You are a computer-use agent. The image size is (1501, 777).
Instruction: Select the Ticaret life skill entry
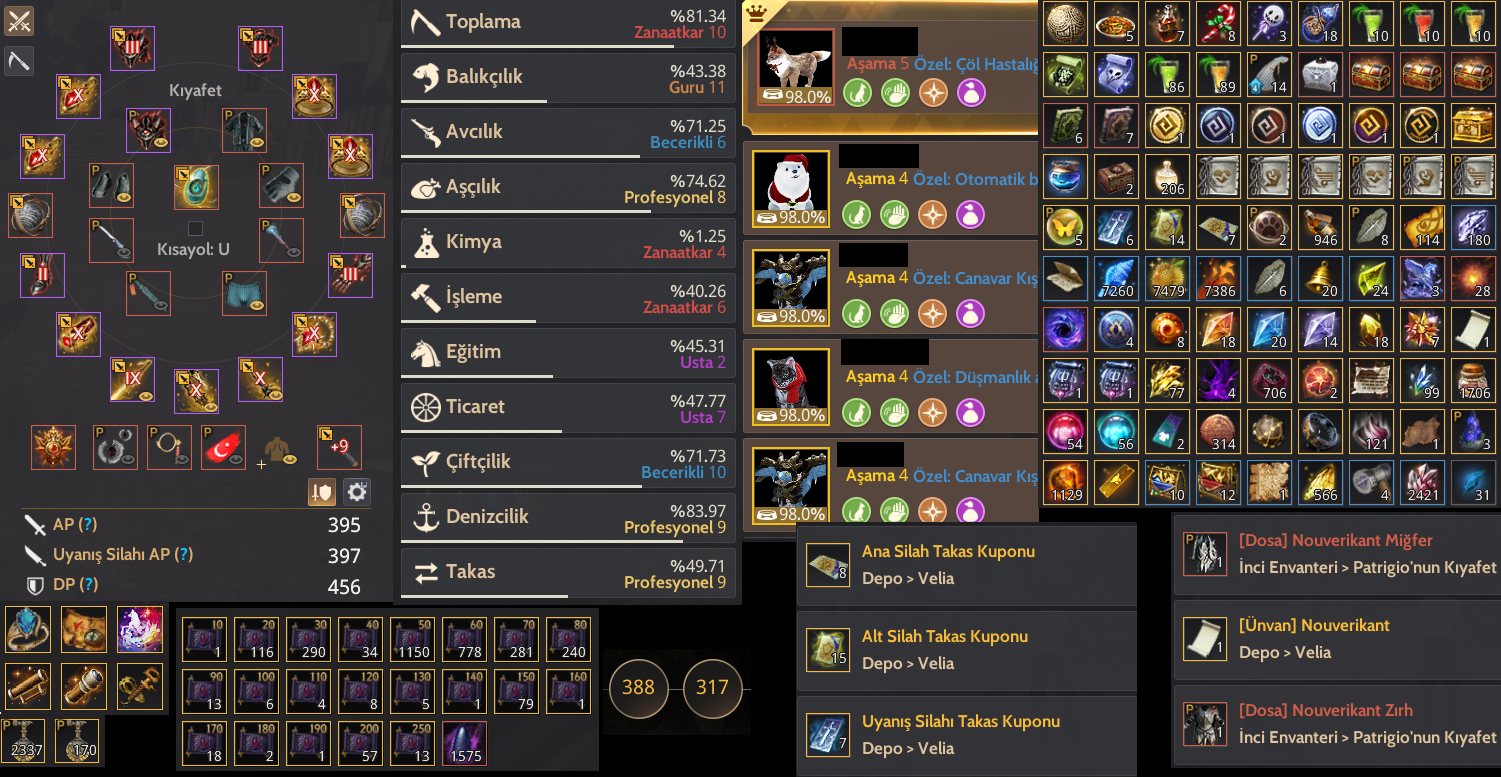tap(568, 407)
